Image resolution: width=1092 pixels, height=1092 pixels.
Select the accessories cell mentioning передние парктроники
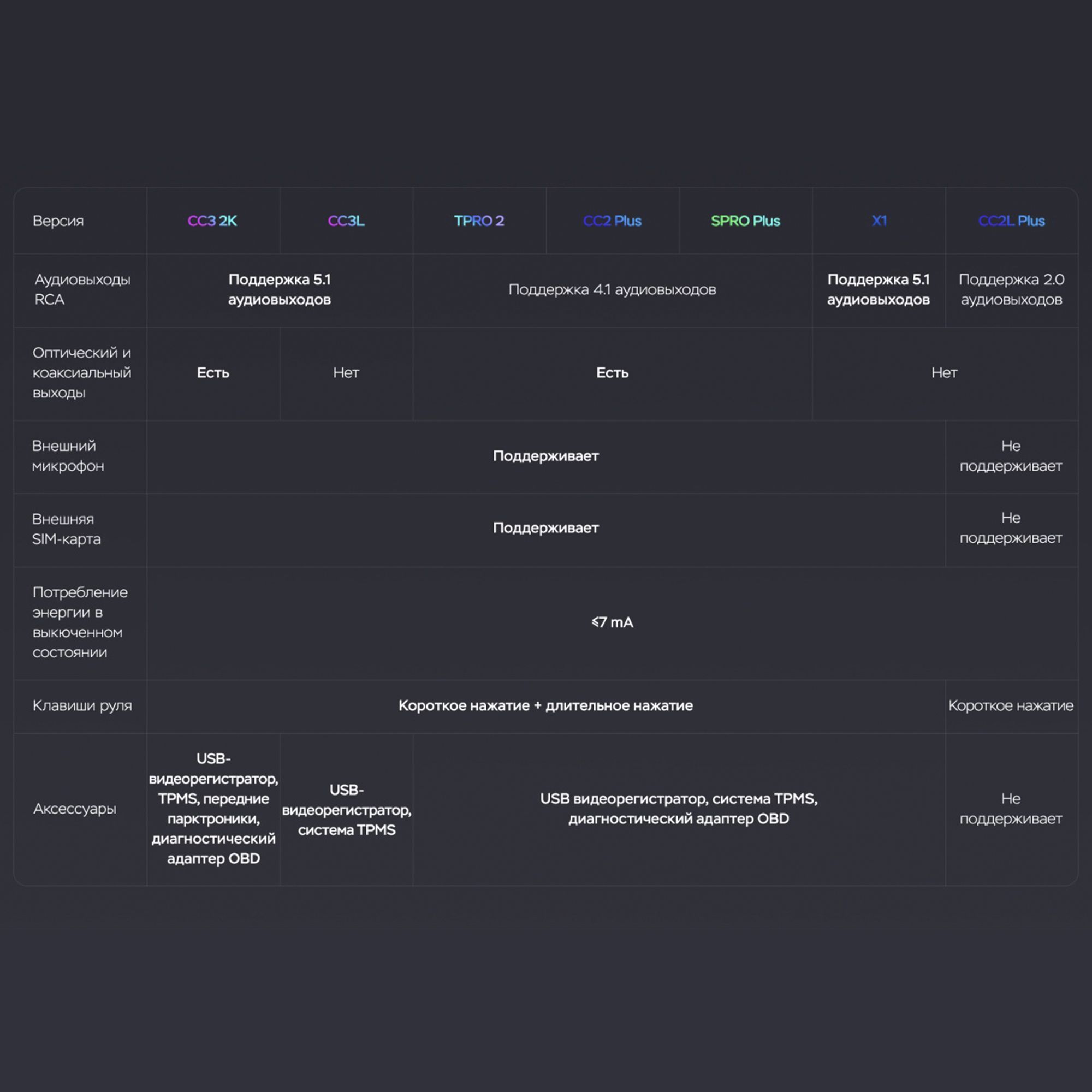click(x=213, y=809)
